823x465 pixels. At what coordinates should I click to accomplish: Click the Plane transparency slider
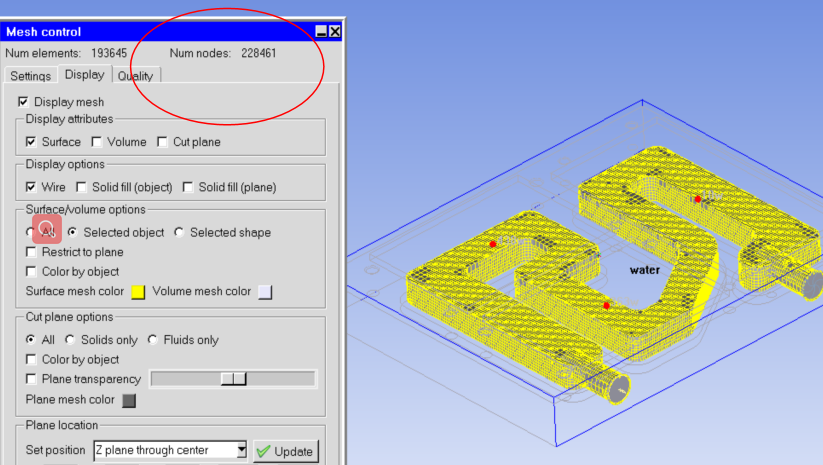click(232, 379)
